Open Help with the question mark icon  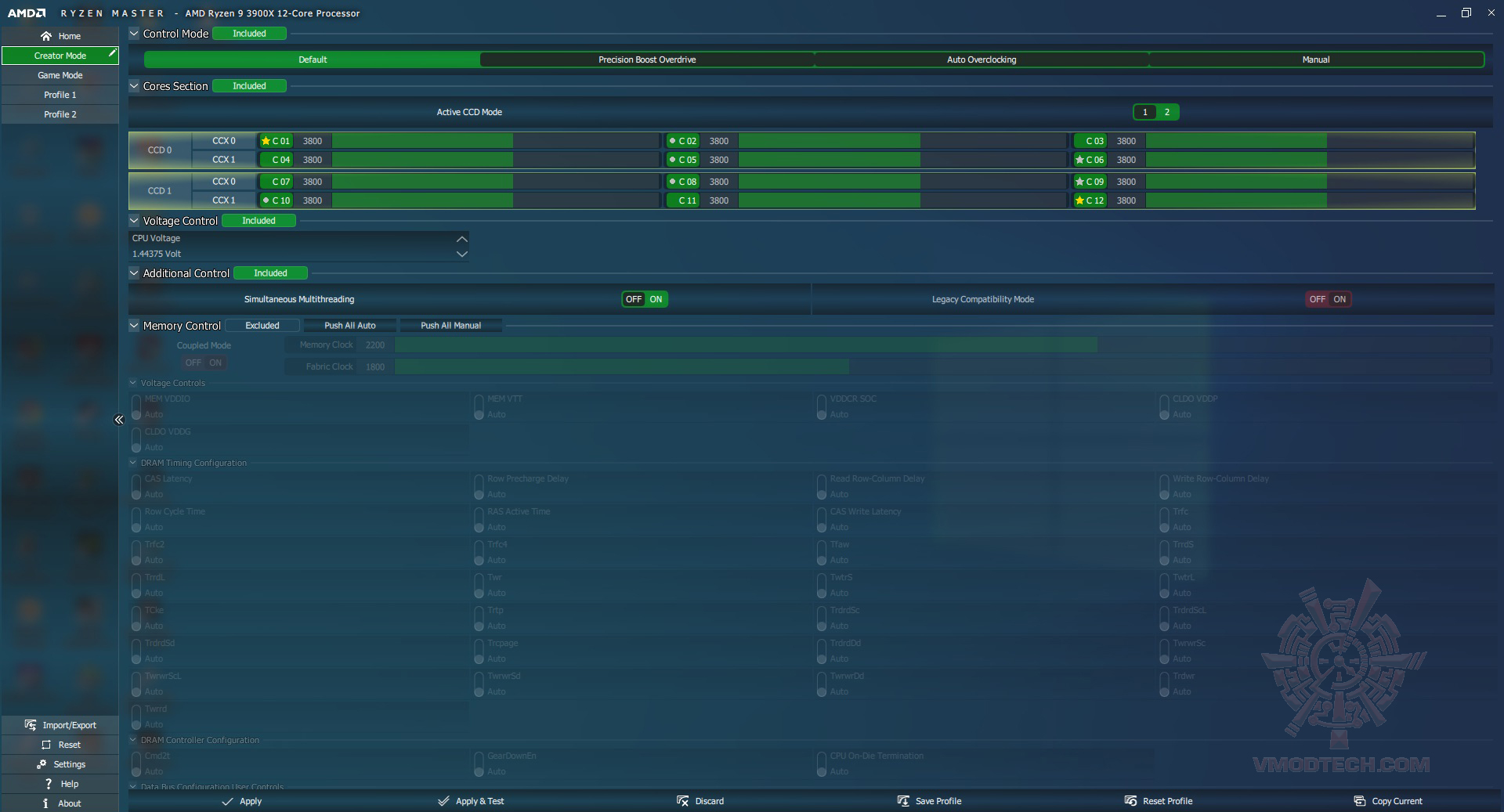pos(49,784)
